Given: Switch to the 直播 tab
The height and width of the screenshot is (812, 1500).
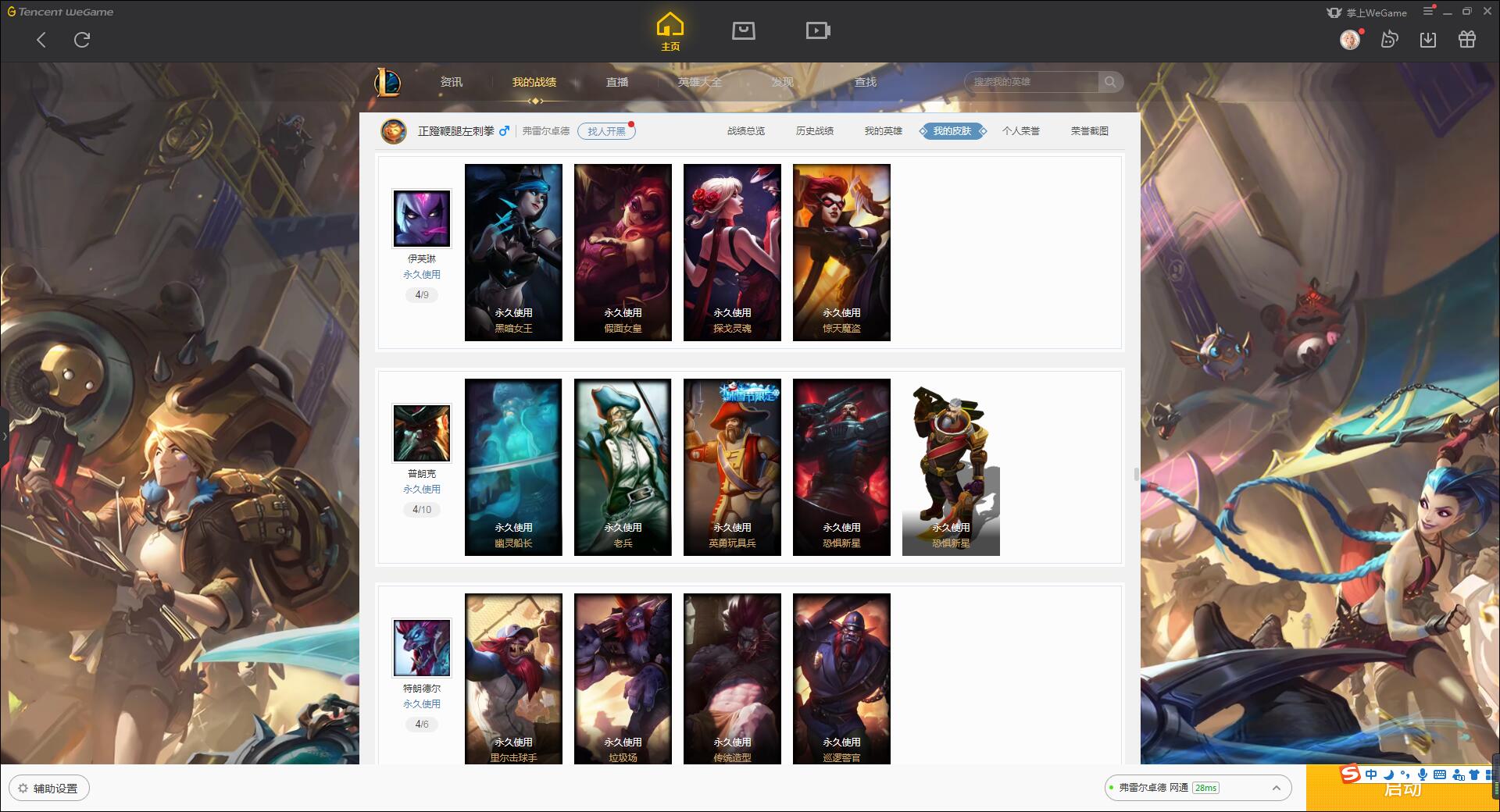Looking at the screenshot, I should pyautogui.click(x=617, y=82).
